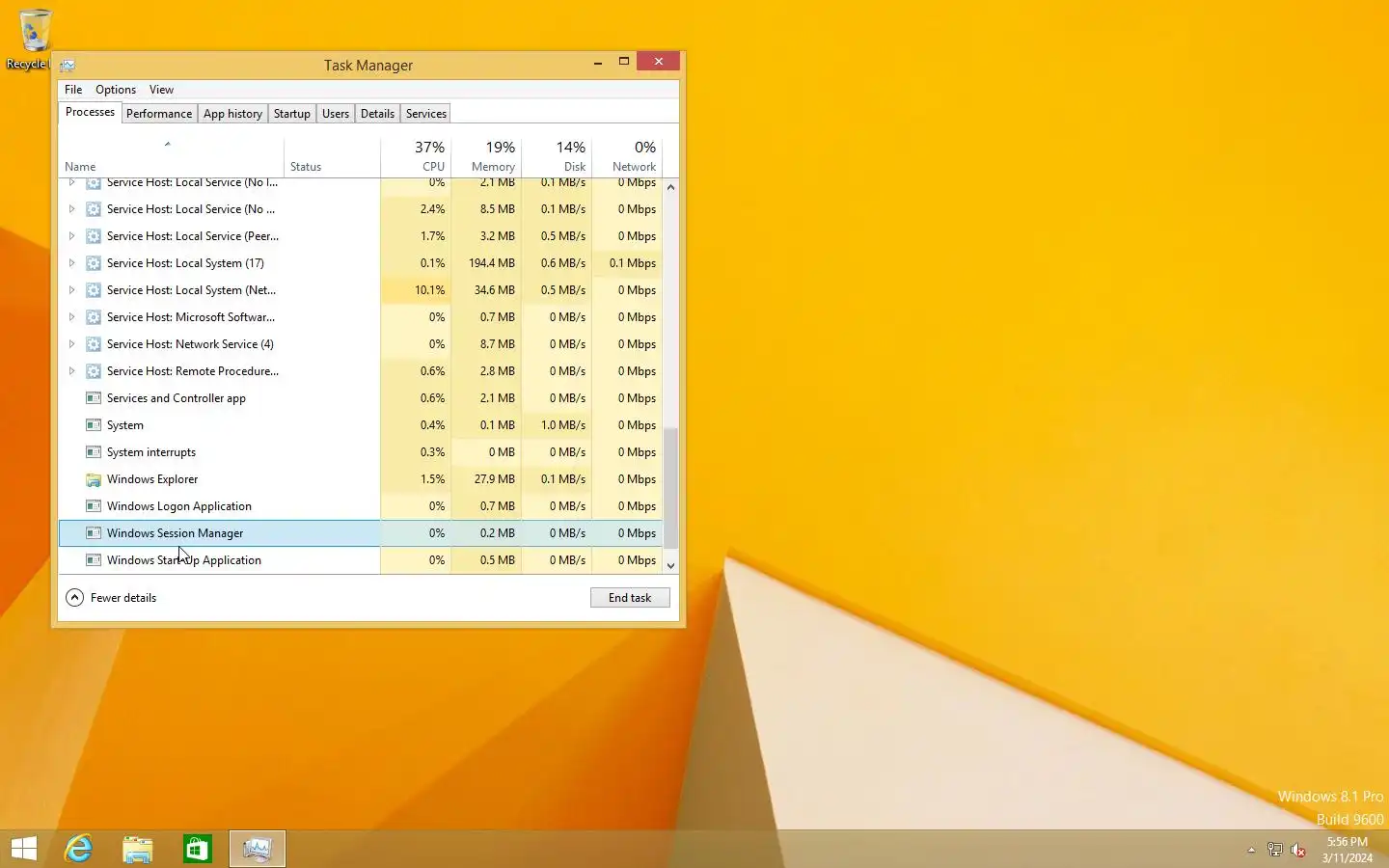
Task: Click the Service Host: Local Service (Peer... gear icon
Action: pyautogui.click(x=94, y=236)
